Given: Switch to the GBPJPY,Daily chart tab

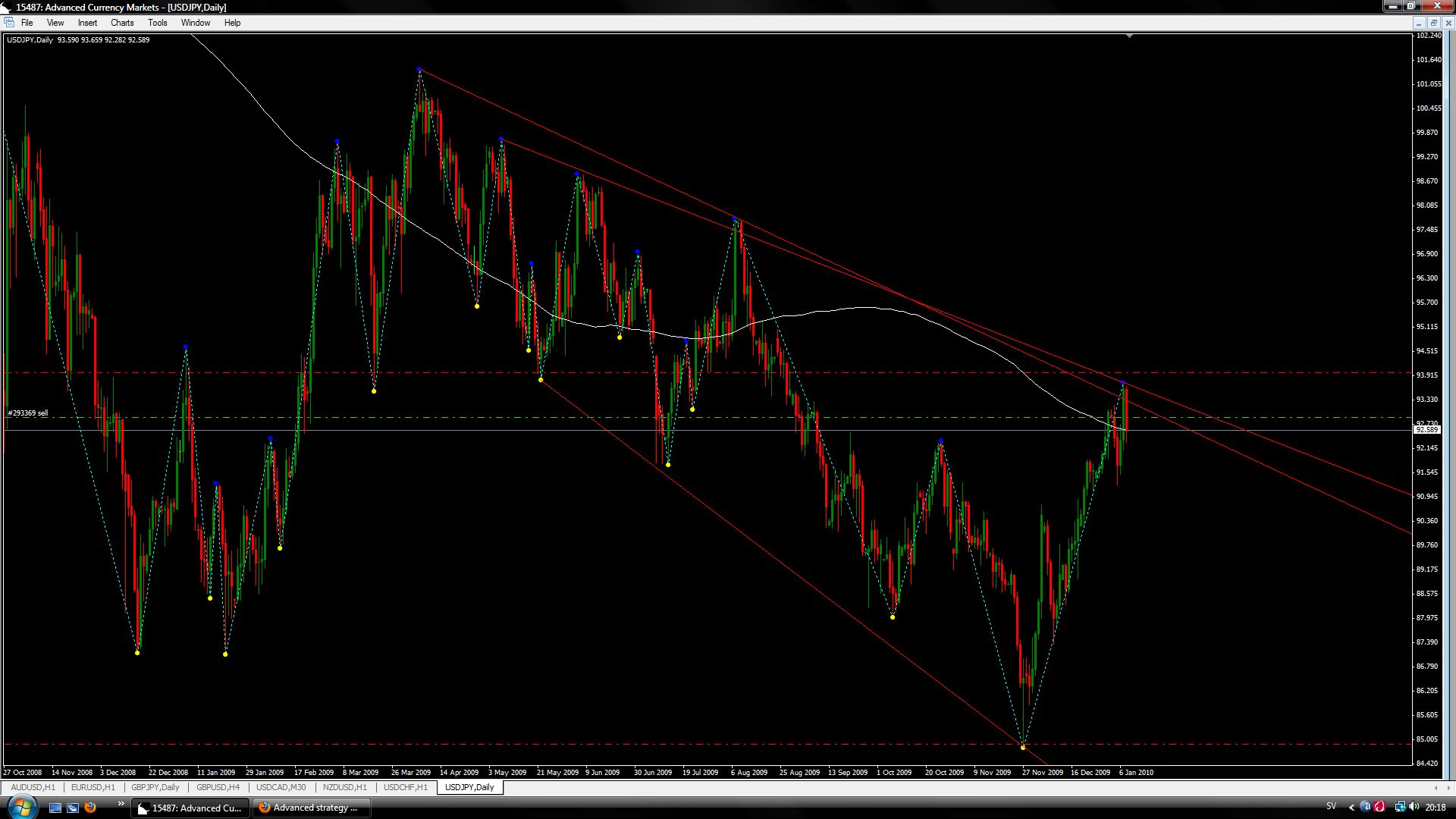Looking at the screenshot, I should pos(155,787).
